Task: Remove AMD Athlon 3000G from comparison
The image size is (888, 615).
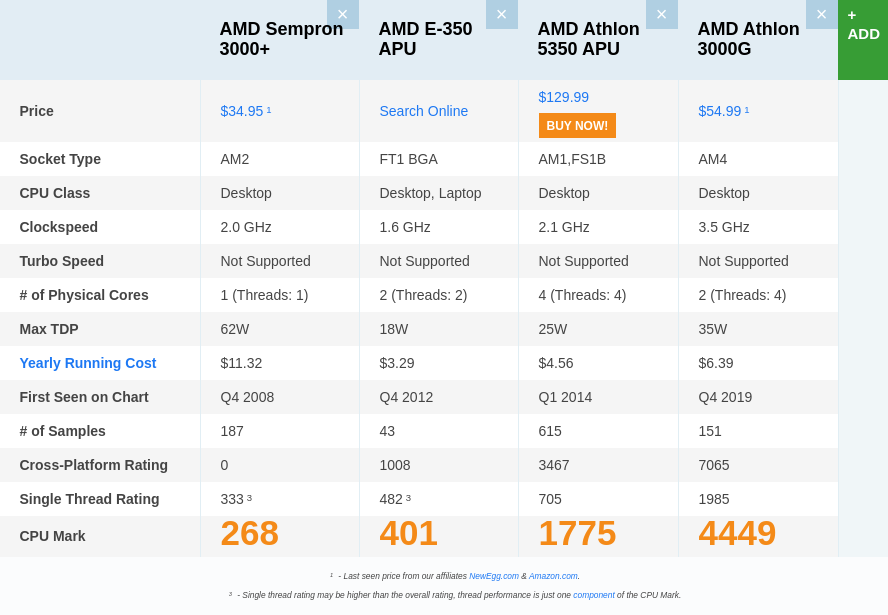Action: pyautogui.click(x=822, y=14)
